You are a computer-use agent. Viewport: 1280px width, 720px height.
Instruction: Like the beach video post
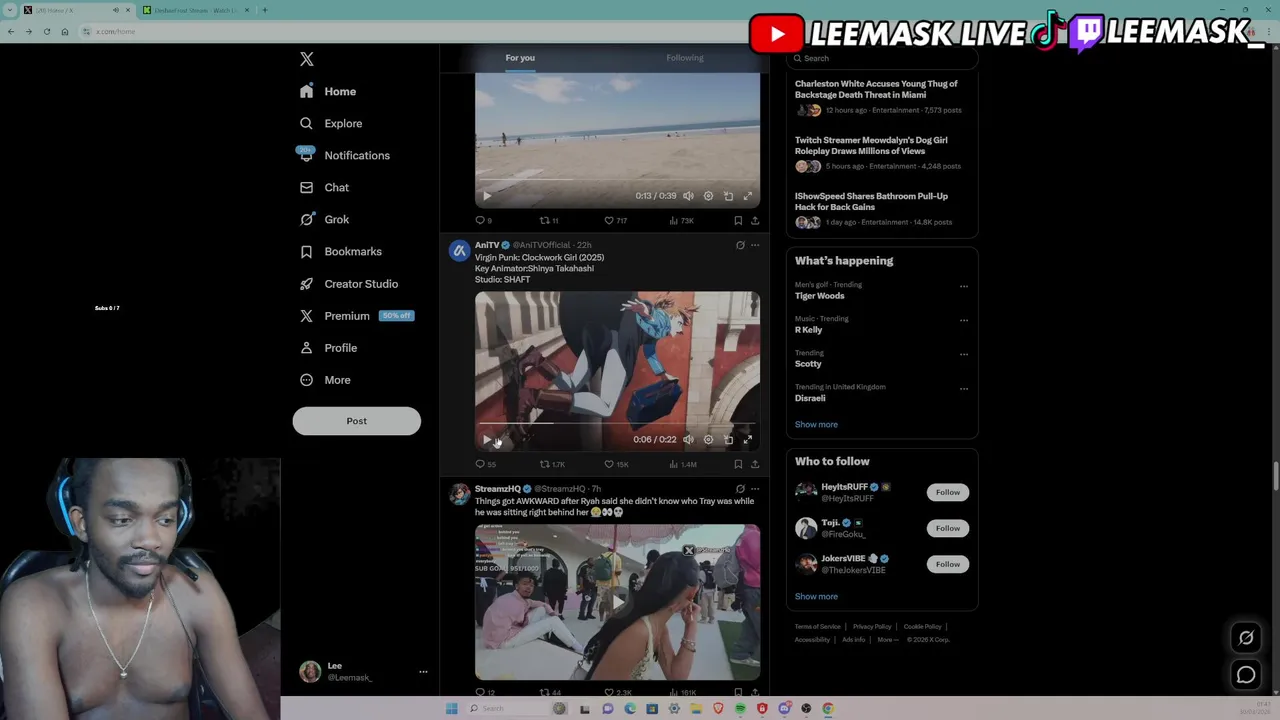[x=615, y=220]
